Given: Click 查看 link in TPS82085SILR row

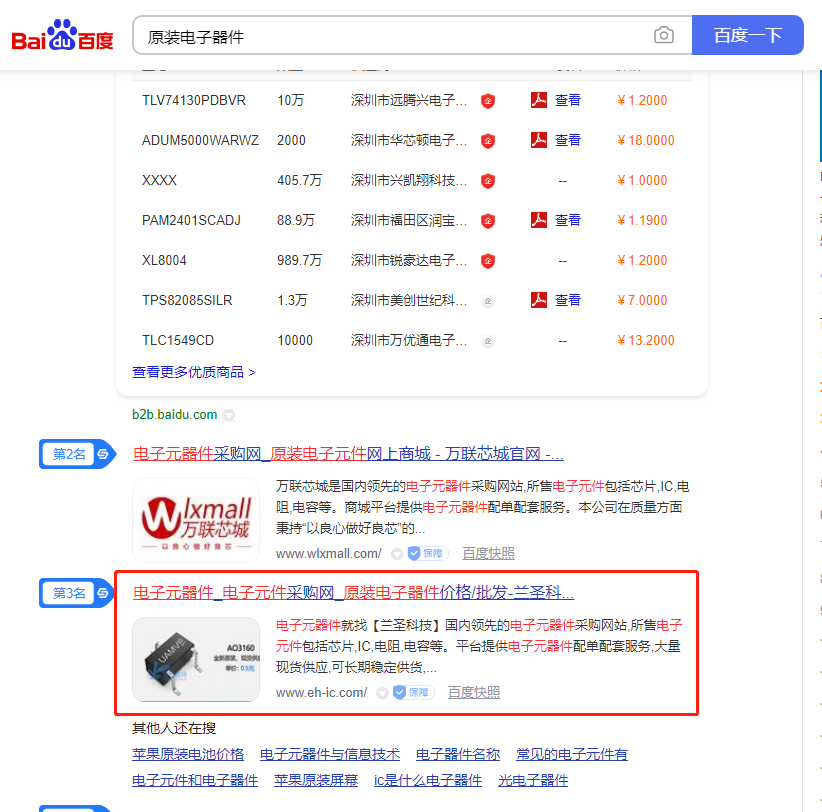Looking at the screenshot, I should coord(568,300).
